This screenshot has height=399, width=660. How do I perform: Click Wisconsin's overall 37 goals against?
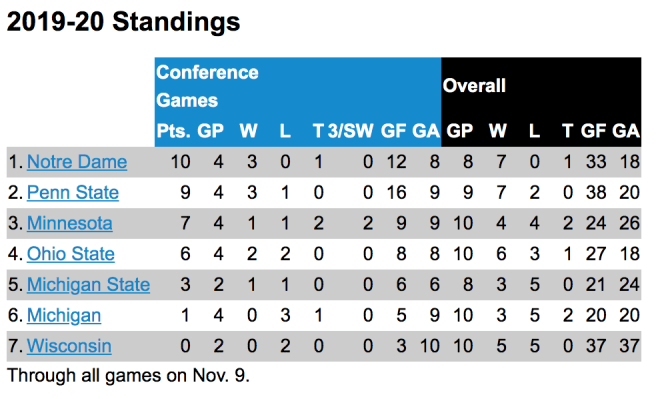[x=629, y=346]
